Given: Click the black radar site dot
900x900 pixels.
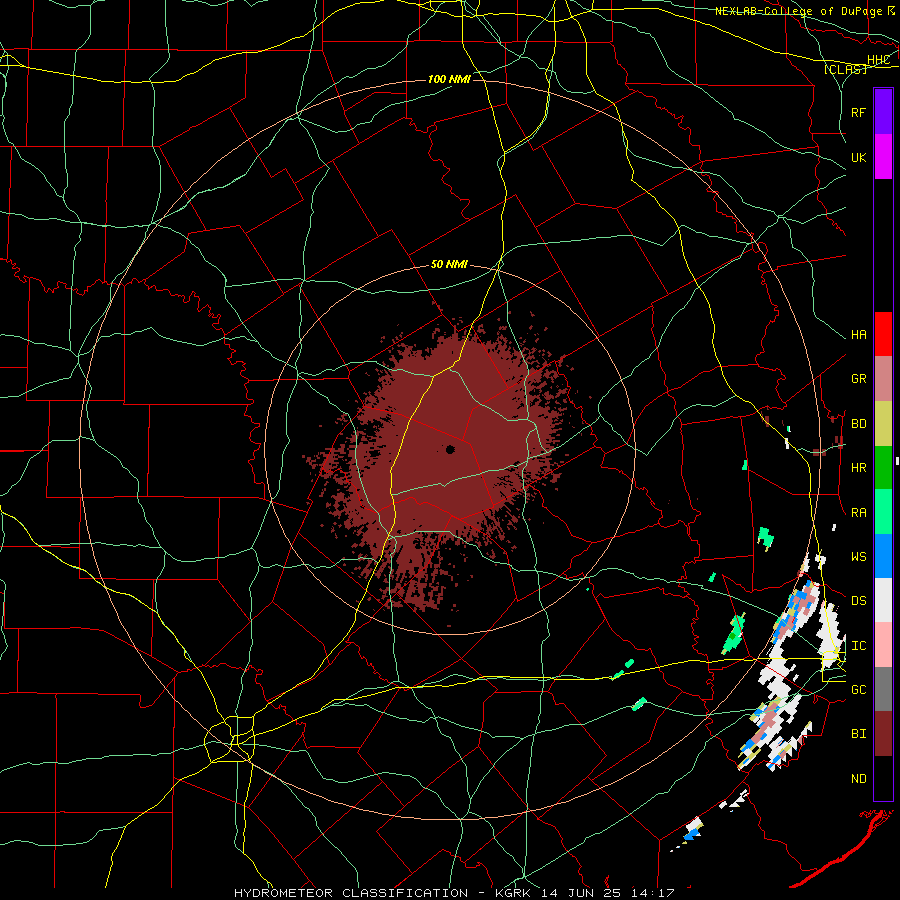Looking at the screenshot, I should pos(451,449).
